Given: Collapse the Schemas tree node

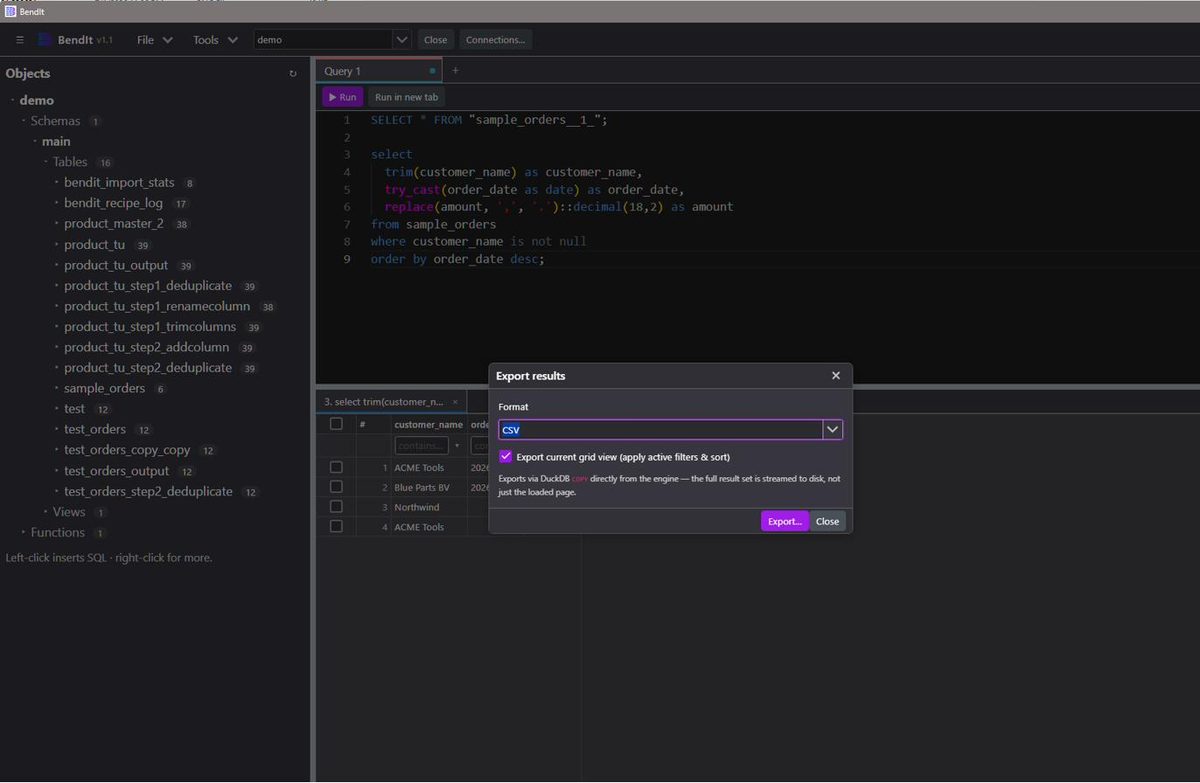Looking at the screenshot, I should point(23,121).
